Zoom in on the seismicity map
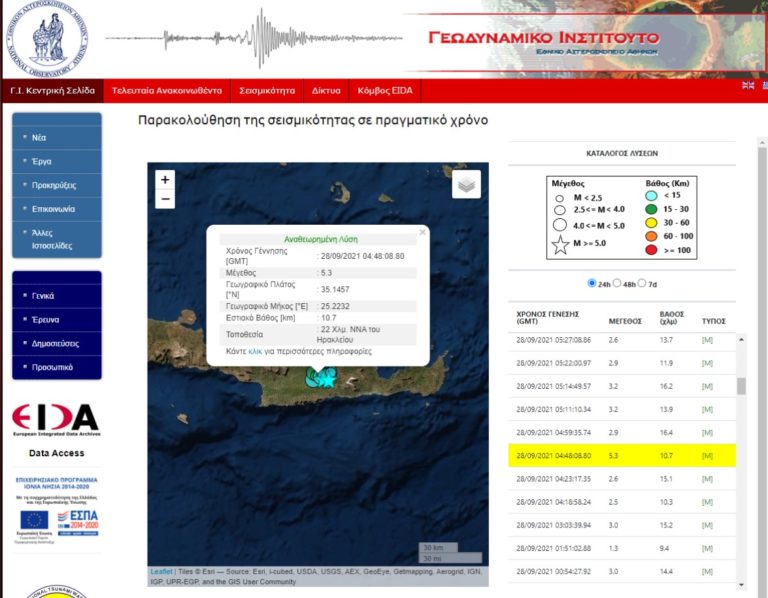 click(165, 180)
